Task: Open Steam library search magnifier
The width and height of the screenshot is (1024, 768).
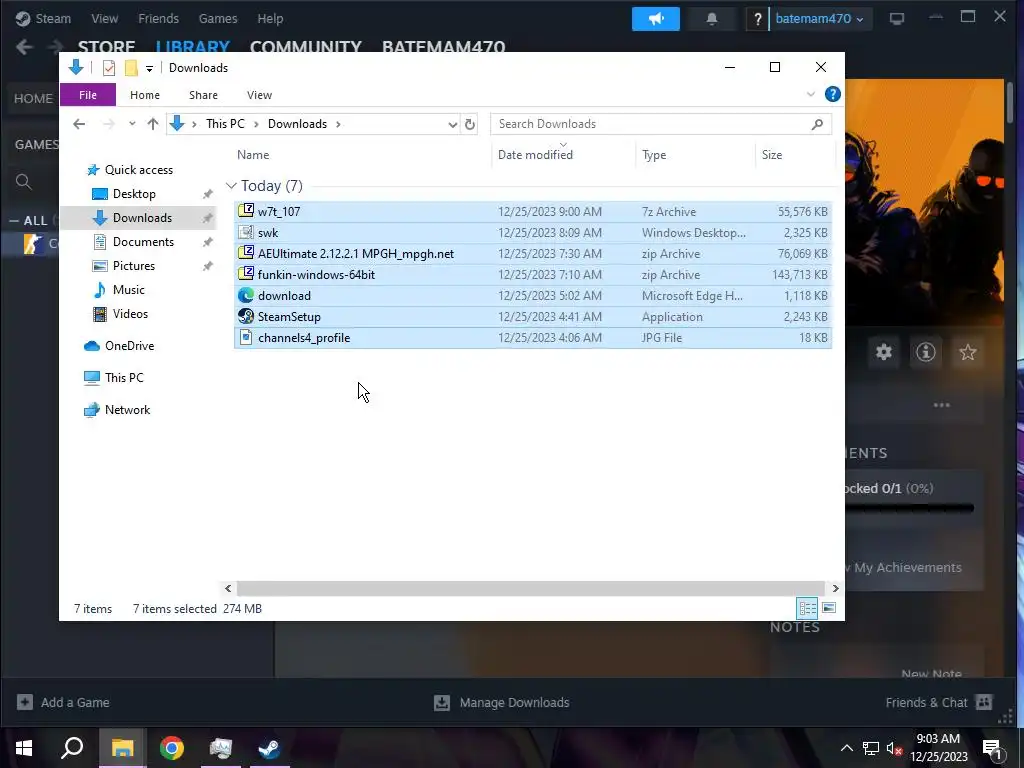Action: (x=24, y=182)
